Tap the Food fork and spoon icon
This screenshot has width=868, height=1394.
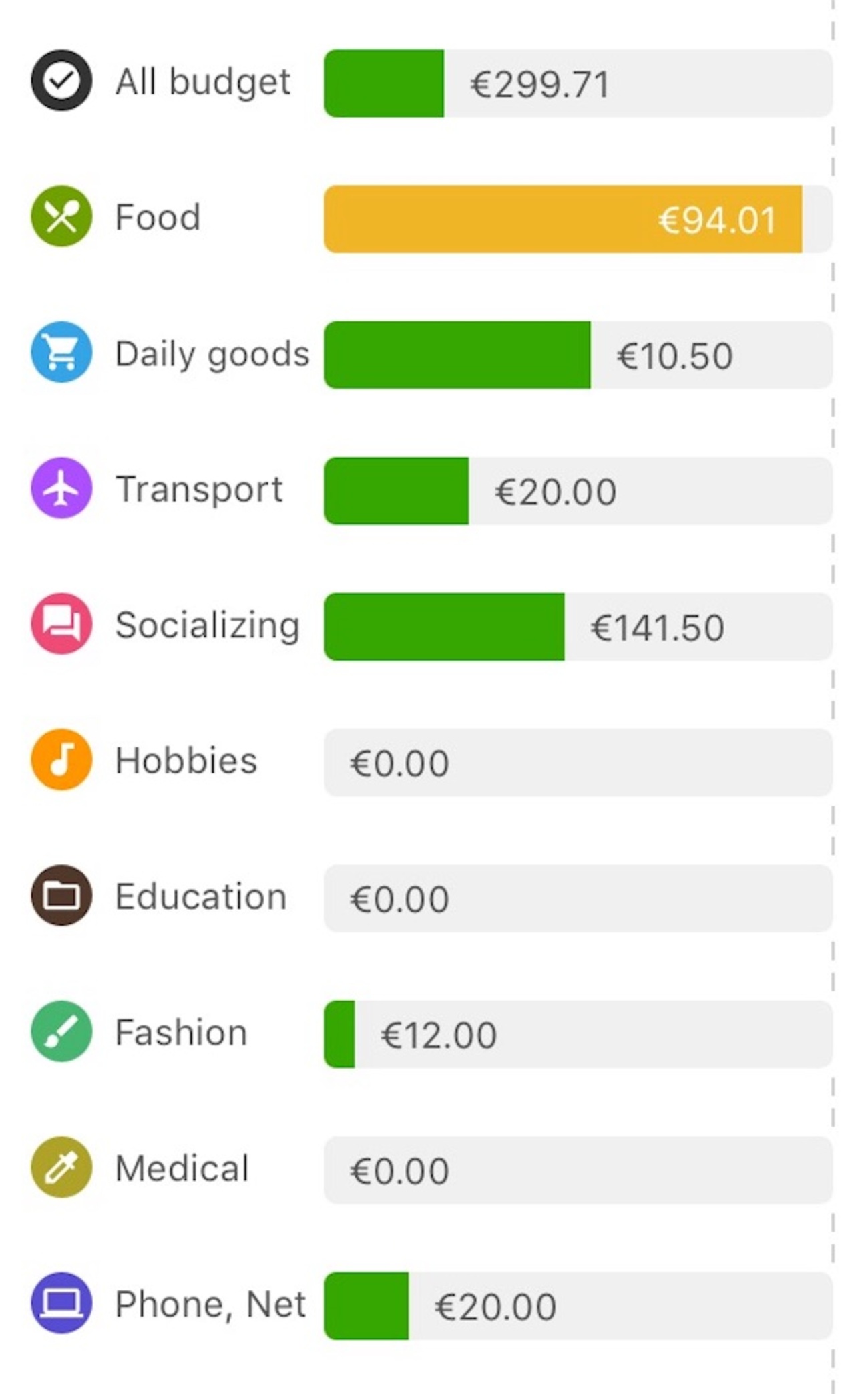[61, 216]
